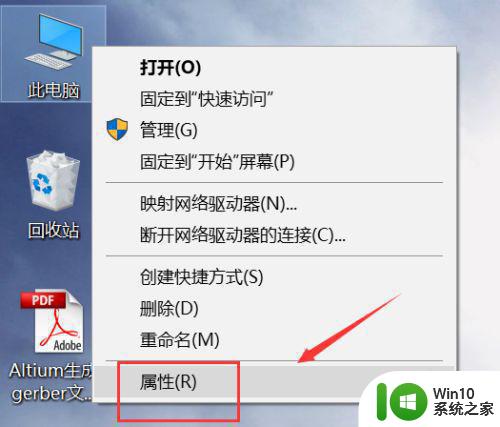Click the Altium生成 gerber file name label
The image size is (500, 427).
coord(51,382)
